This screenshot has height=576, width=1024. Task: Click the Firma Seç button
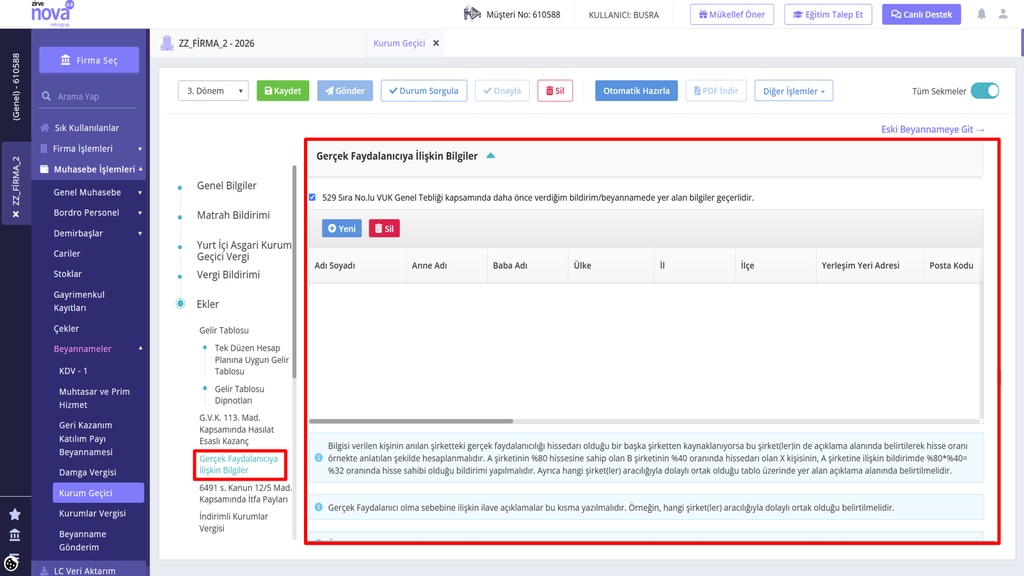tap(89, 60)
